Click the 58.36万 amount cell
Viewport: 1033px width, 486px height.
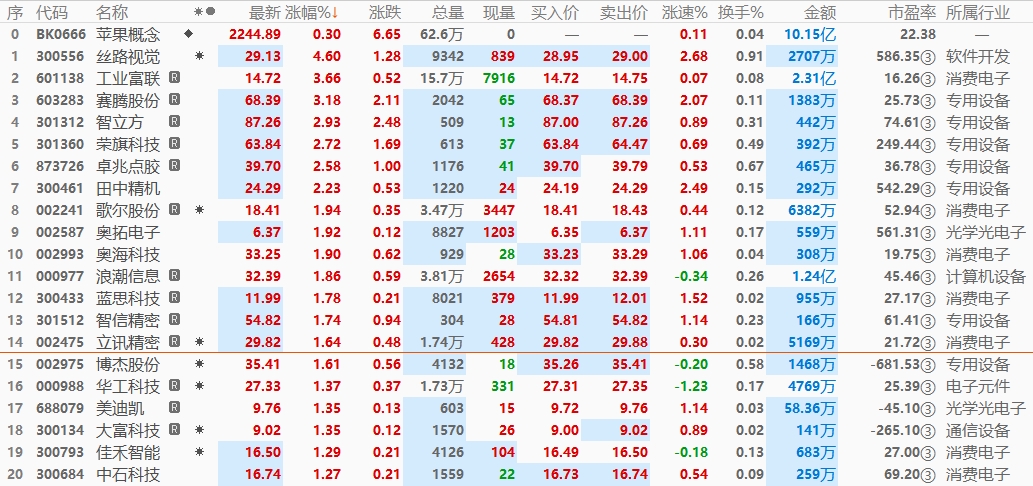810,408
